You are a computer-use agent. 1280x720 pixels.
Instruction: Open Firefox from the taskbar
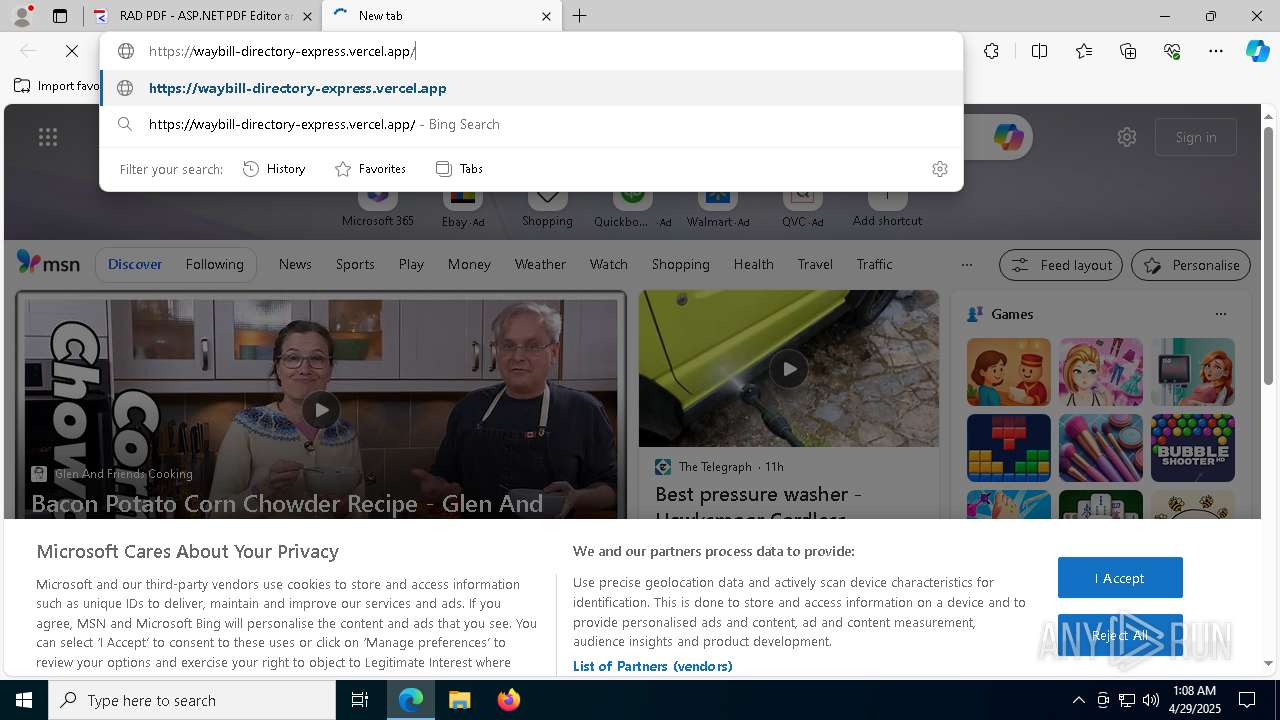click(x=508, y=700)
